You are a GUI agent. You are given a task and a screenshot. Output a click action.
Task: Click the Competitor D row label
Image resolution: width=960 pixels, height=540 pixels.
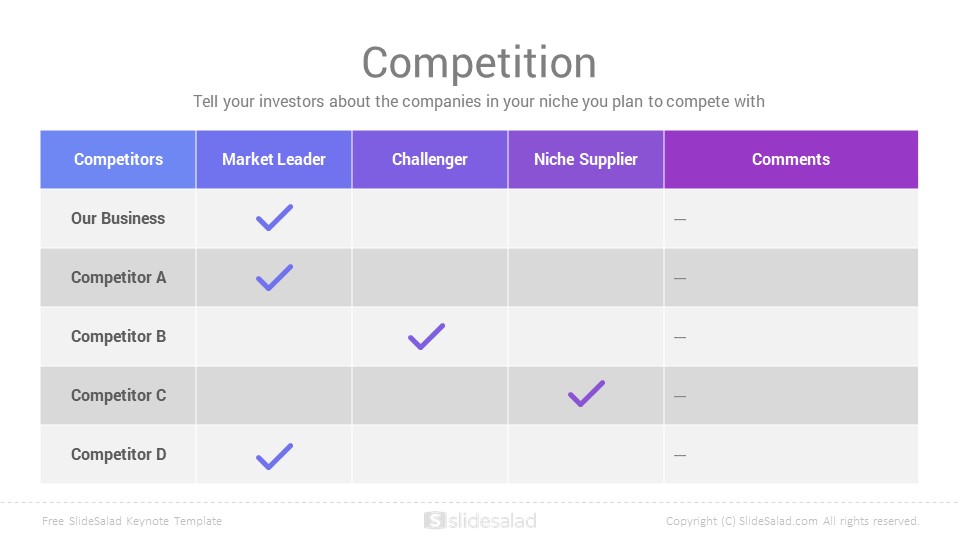pyautogui.click(x=118, y=454)
